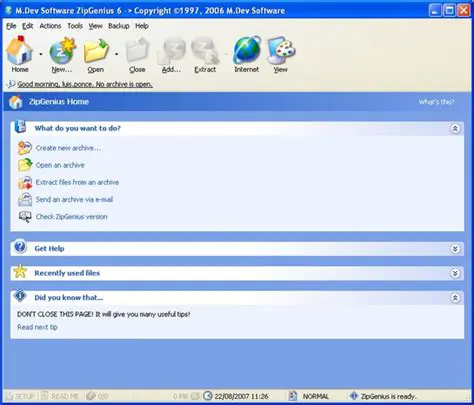Click the View palette toolbar icon
The width and height of the screenshot is (474, 405).
pos(281,50)
